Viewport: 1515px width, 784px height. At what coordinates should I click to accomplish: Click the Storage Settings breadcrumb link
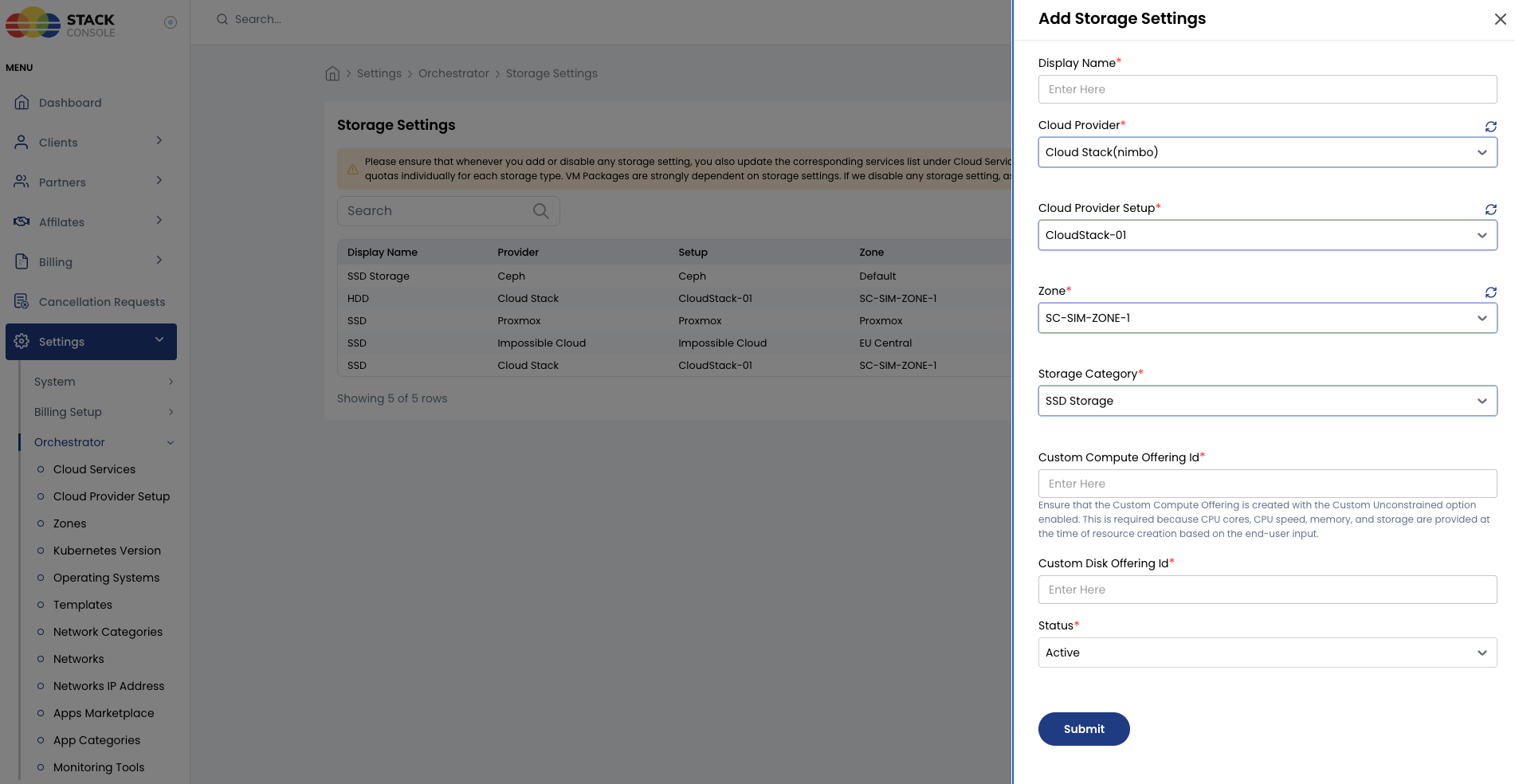[x=551, y=73]
